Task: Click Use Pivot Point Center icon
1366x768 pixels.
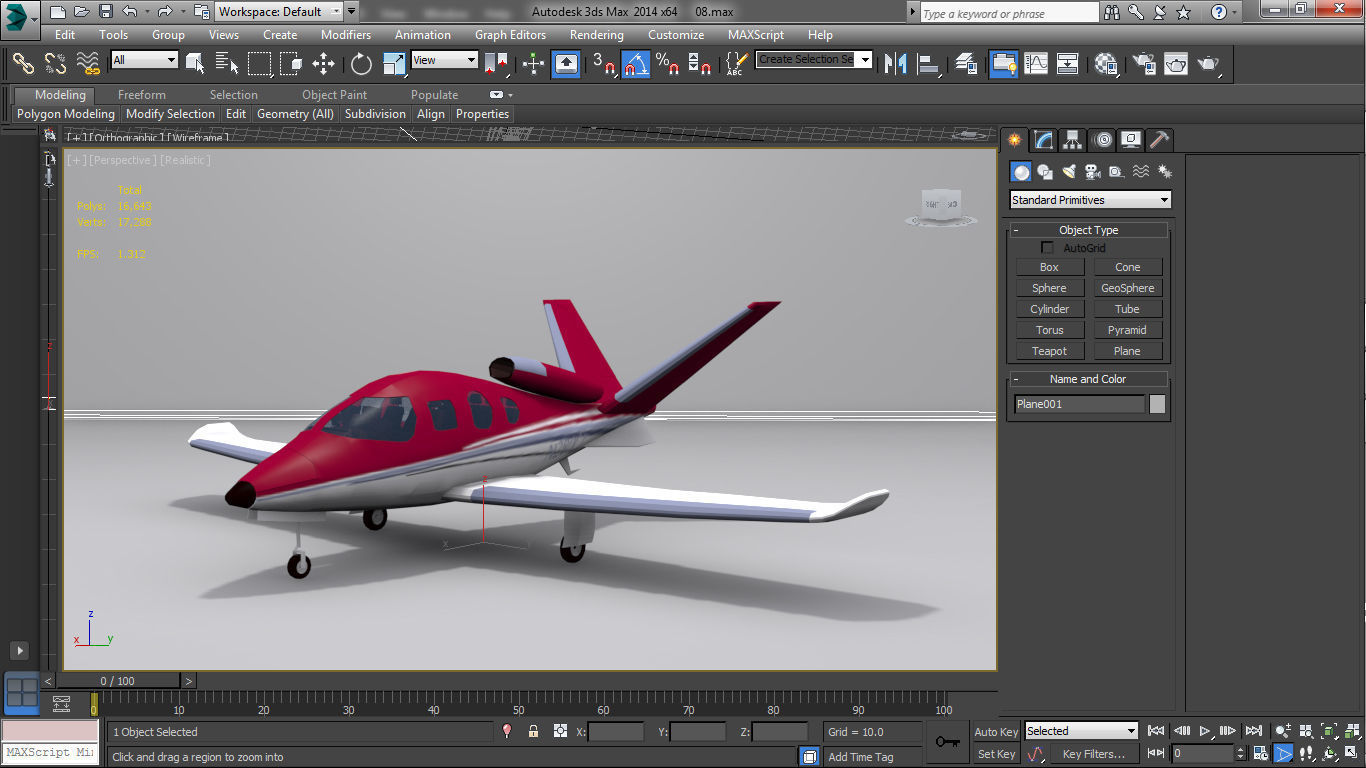Action: (496, 64)
